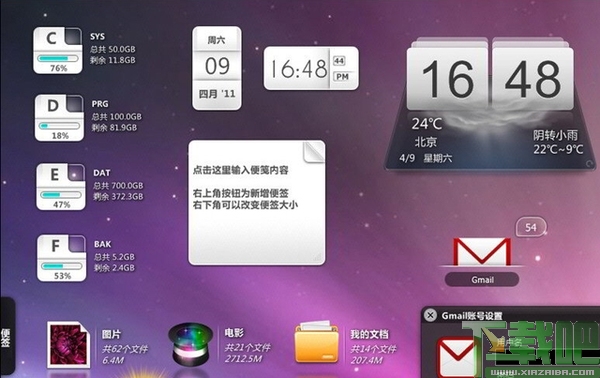This screenshot has width=600, height=378.
Task: Click the C drive 76% usage bar
Action: (x=57, y=59)
